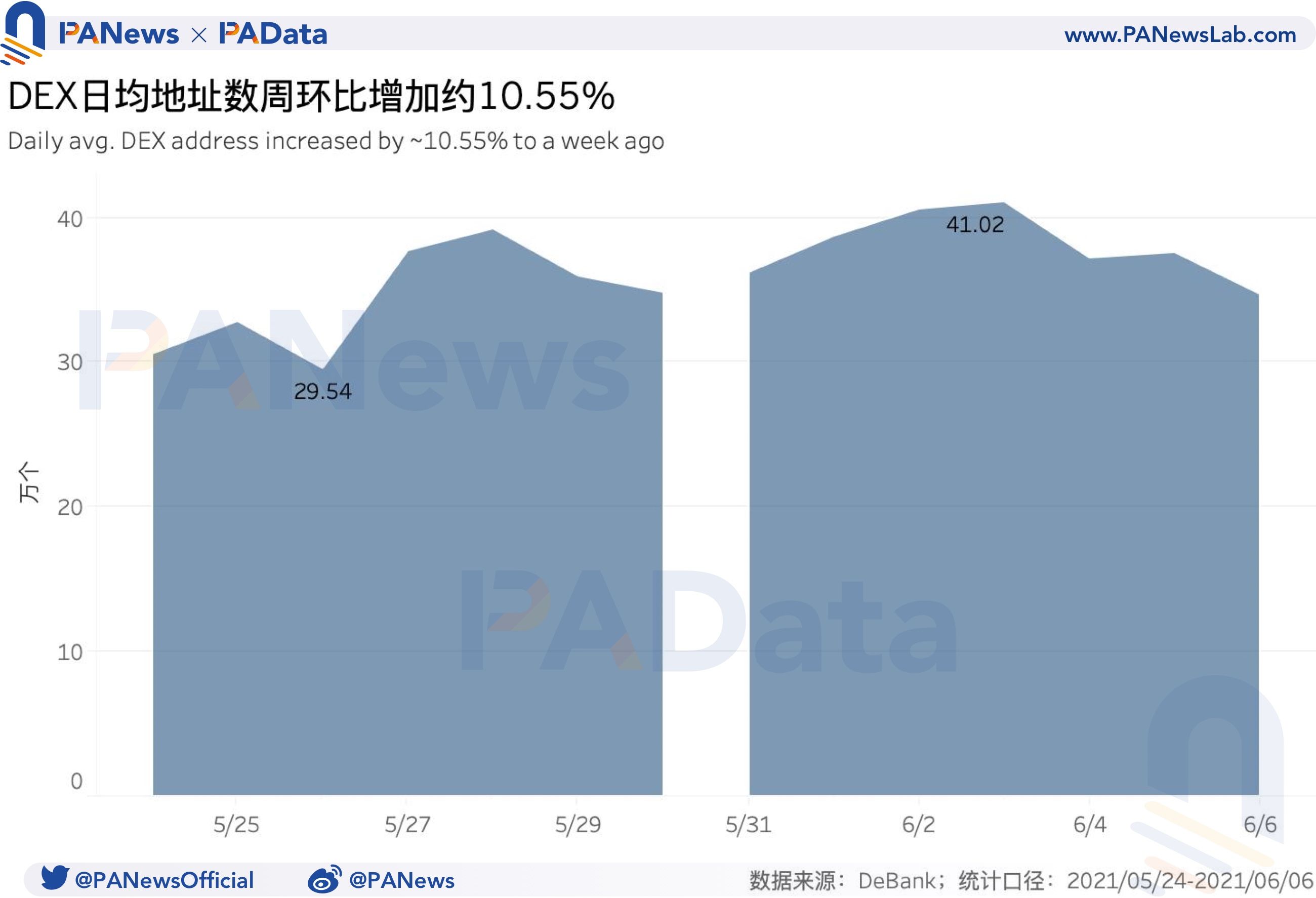Screen dimensions: 1316x898
Task: Select the 6/2 x-axis tick label
Action: 919,825
